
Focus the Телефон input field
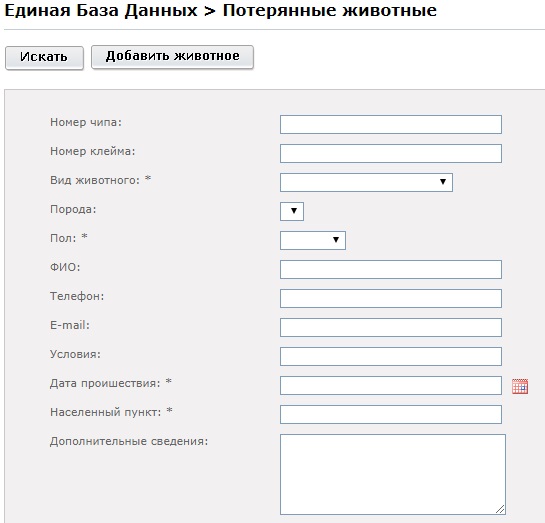point(391,299)
